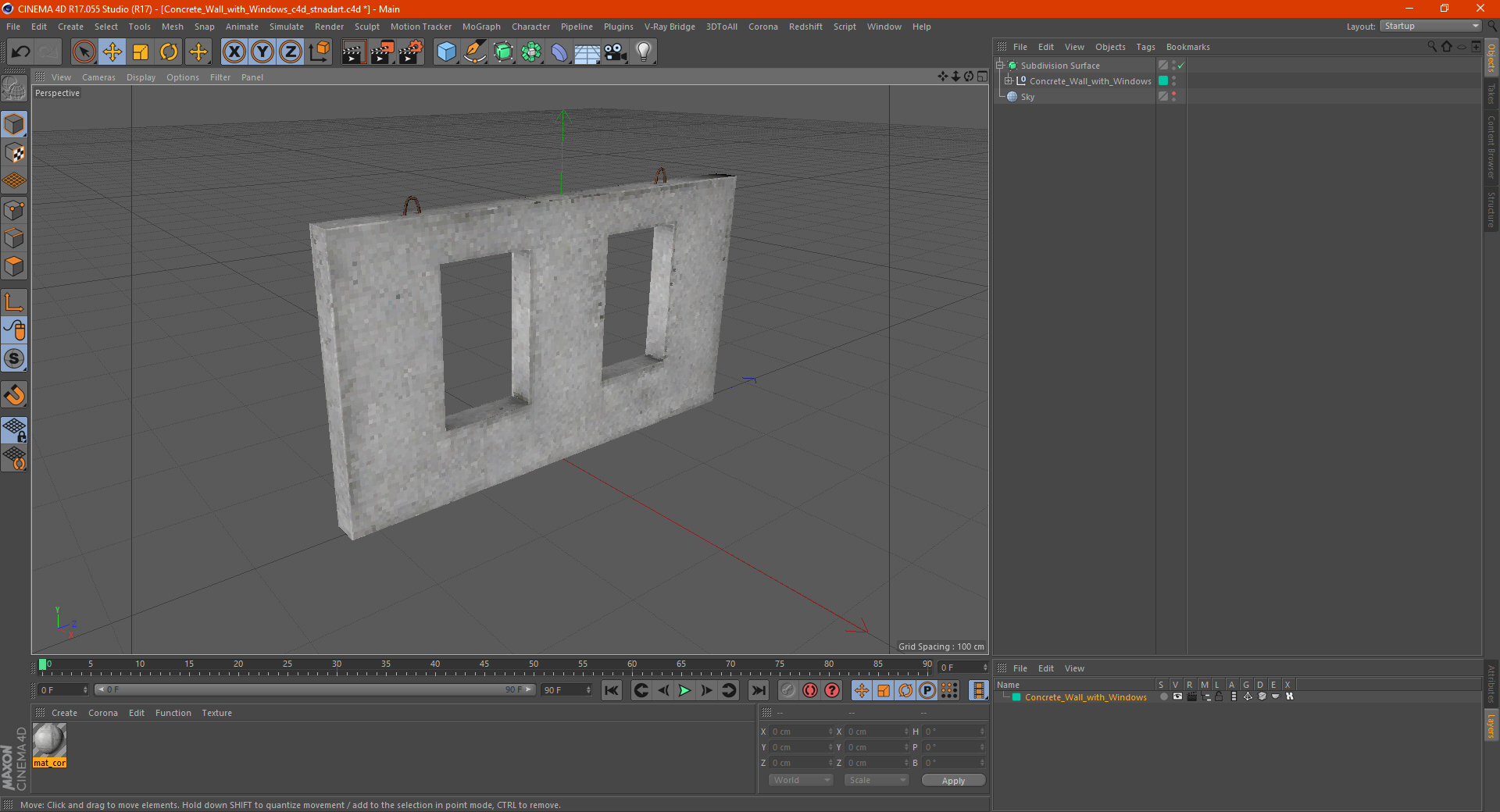Select the mat_cor material thumbnail
The height and width of the screenshot is (812, 1500).
[x=49, y=740]
